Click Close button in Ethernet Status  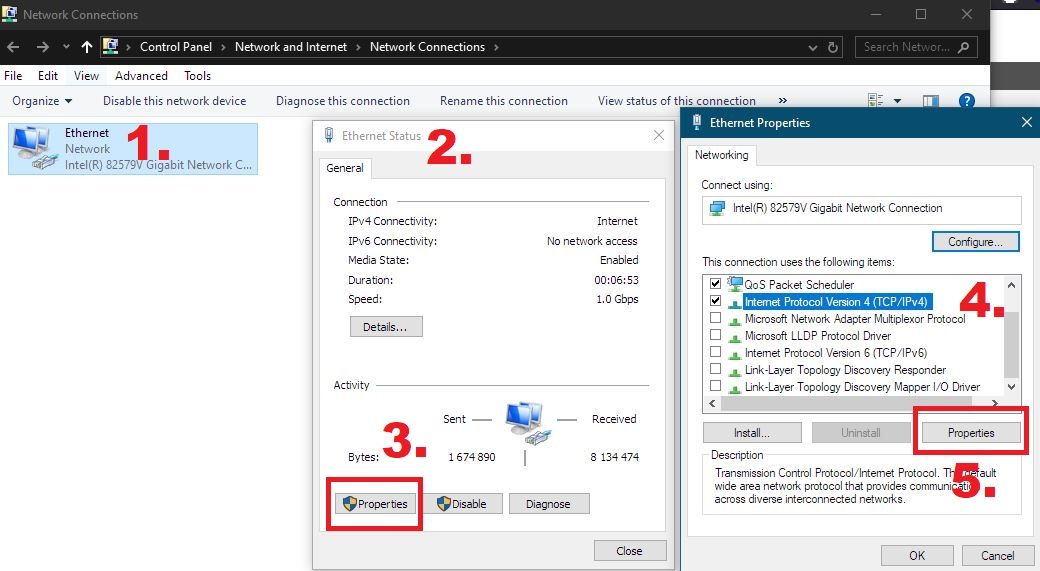tap(629, 550)
